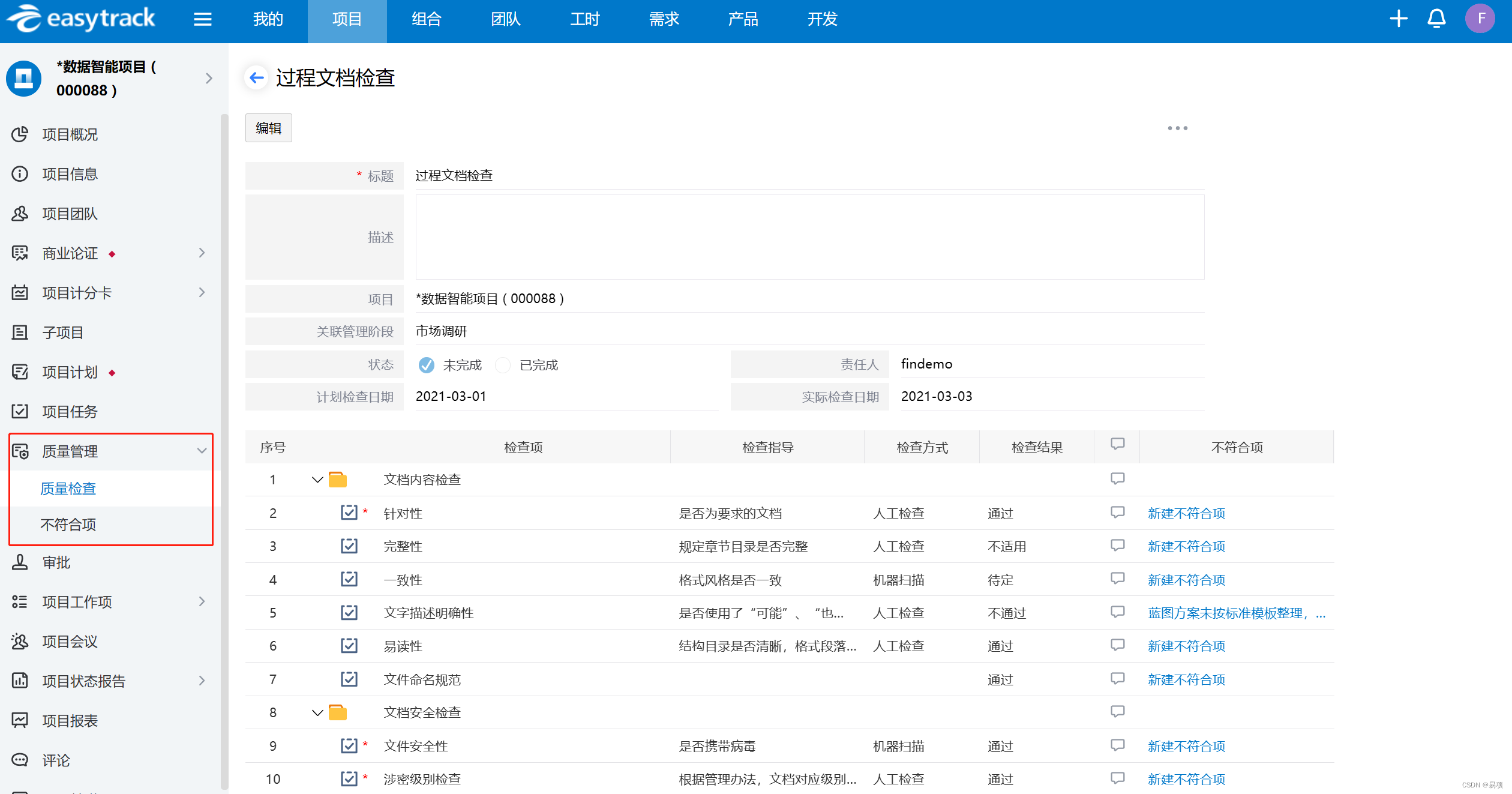Expand the 商业论证 submenu
Image resolution: width=1512 pixels, height=794 pixels.
[202, 253]
